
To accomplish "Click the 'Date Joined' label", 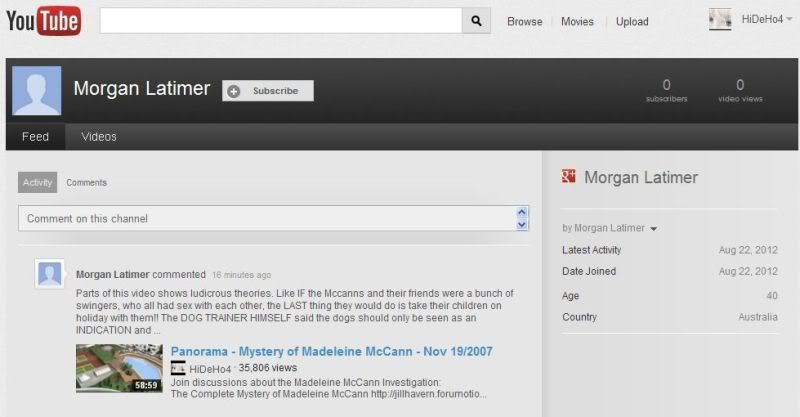I will tap(589, 272).
